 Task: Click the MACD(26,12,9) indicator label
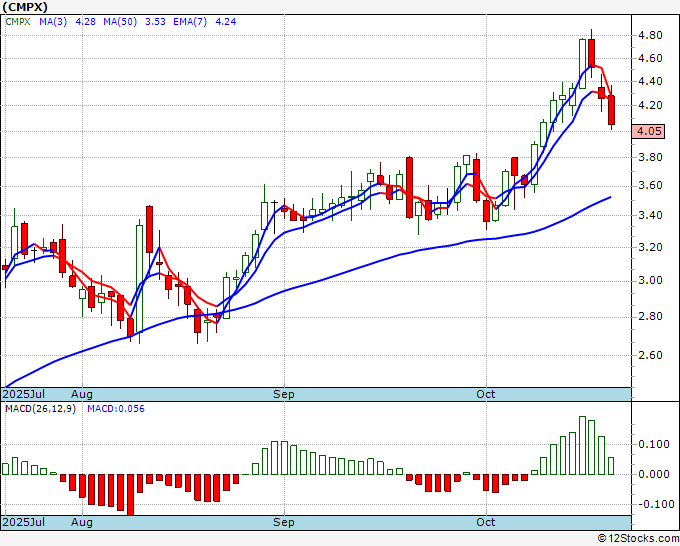click(x=40, y=409)
